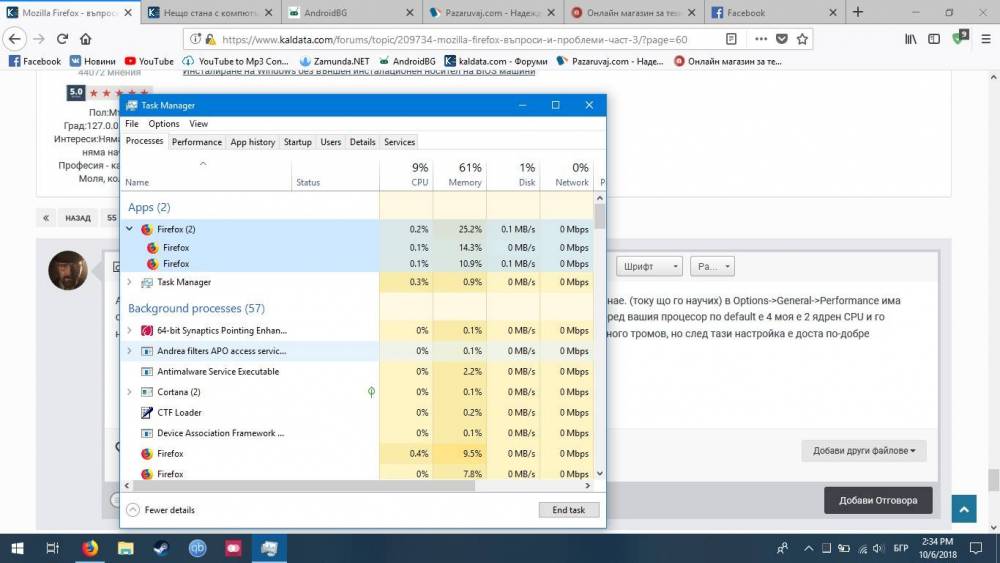
Task: Click the Firefox back navigation arrow
Action: [14, 39]
